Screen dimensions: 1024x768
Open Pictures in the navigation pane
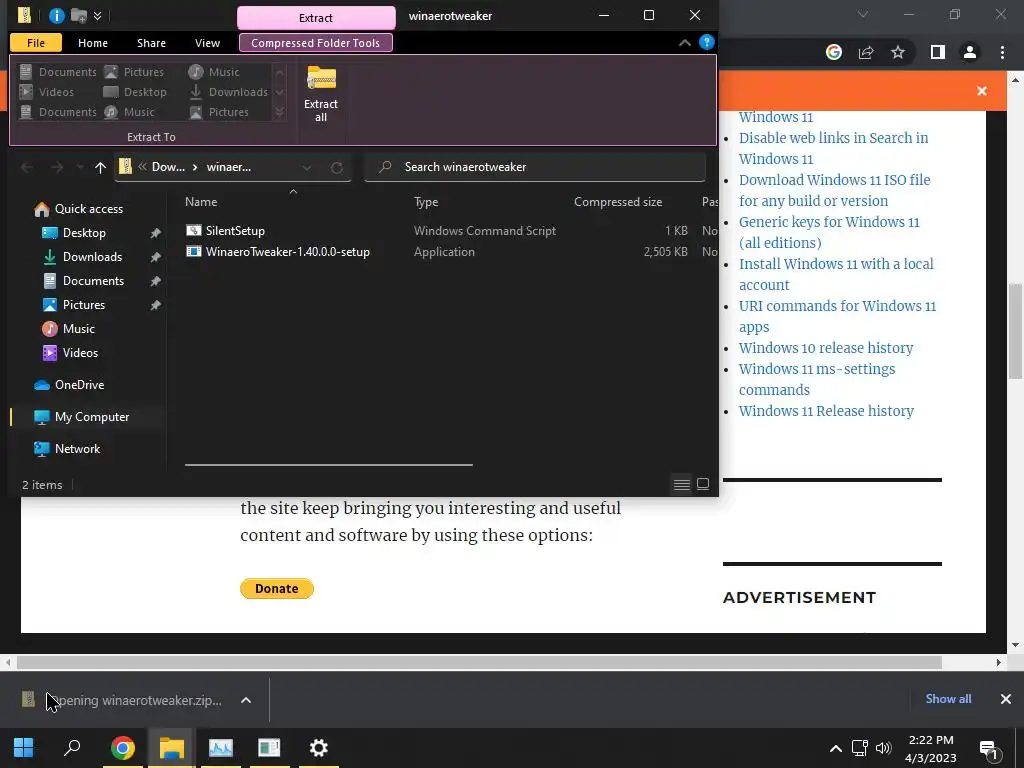click(84, 305)
